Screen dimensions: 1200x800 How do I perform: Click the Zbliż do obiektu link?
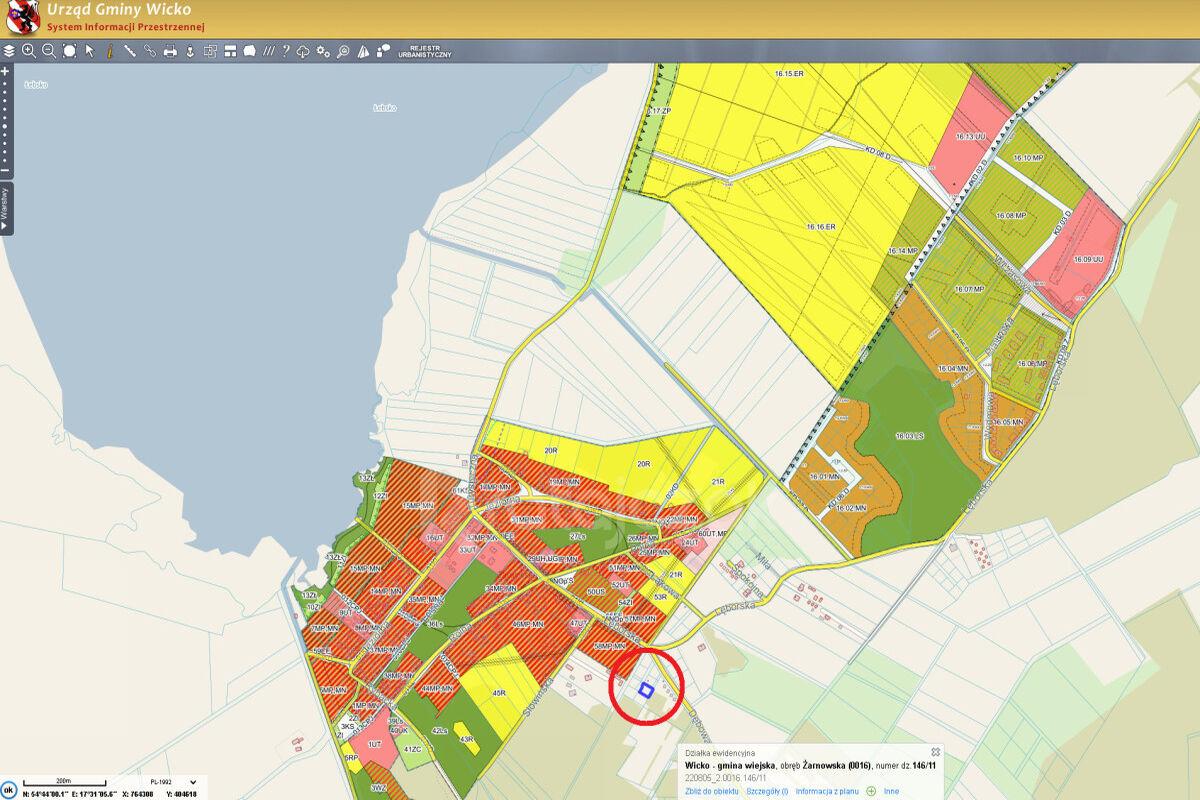711,791
